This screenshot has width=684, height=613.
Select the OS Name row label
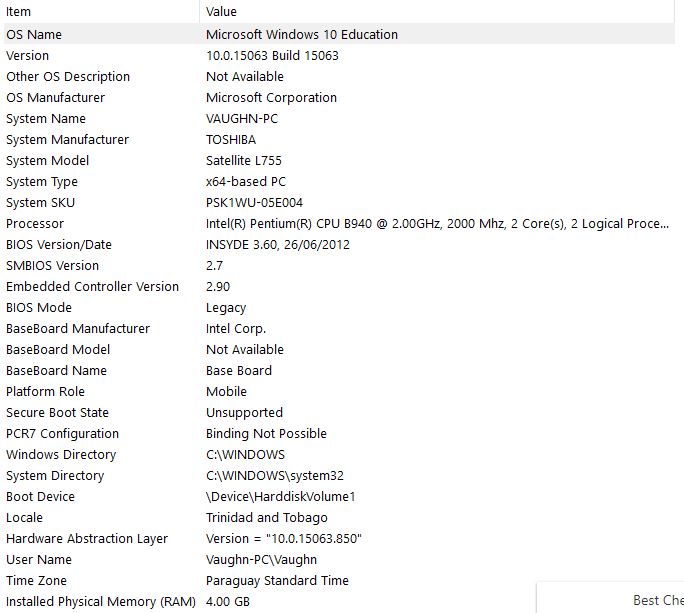34,34
